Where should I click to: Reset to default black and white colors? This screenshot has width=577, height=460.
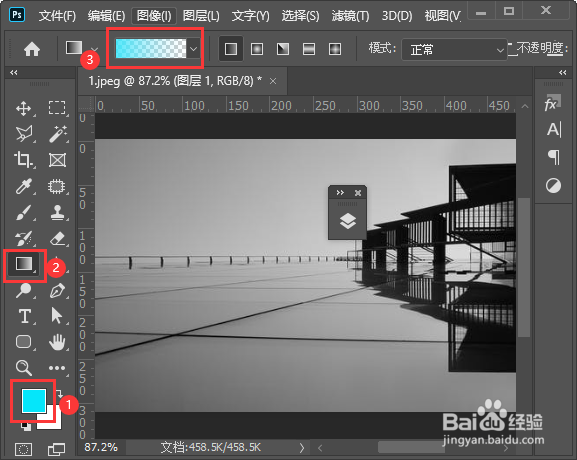26,426
